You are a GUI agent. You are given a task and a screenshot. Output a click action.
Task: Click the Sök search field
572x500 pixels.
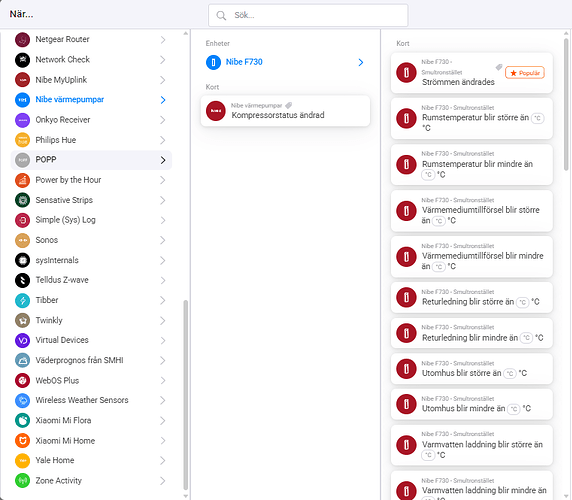point(308,15)
